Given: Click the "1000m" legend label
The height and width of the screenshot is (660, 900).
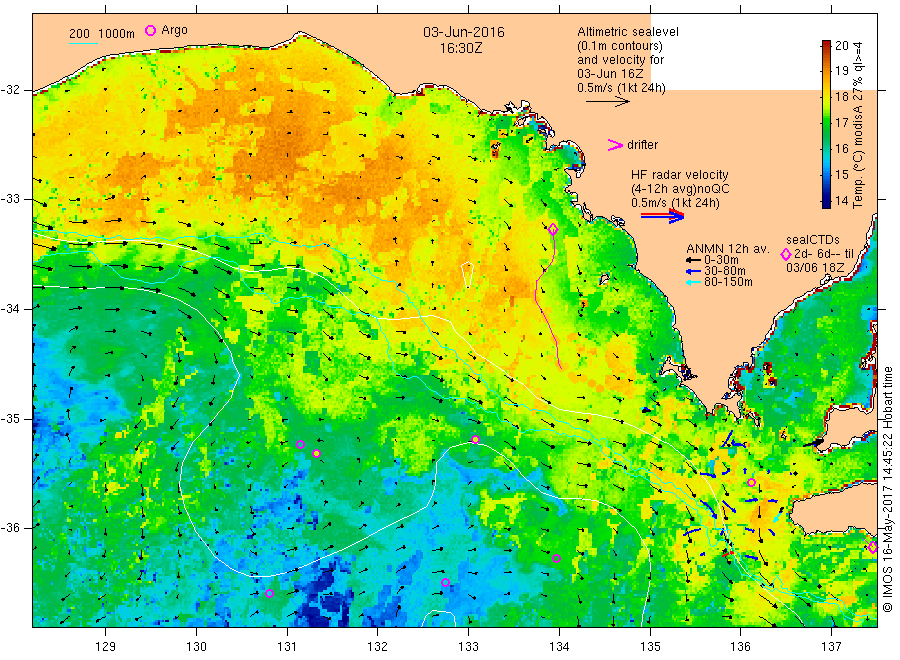Looking at the screenshot, I should pyautogui.click(x=117, y=34).
